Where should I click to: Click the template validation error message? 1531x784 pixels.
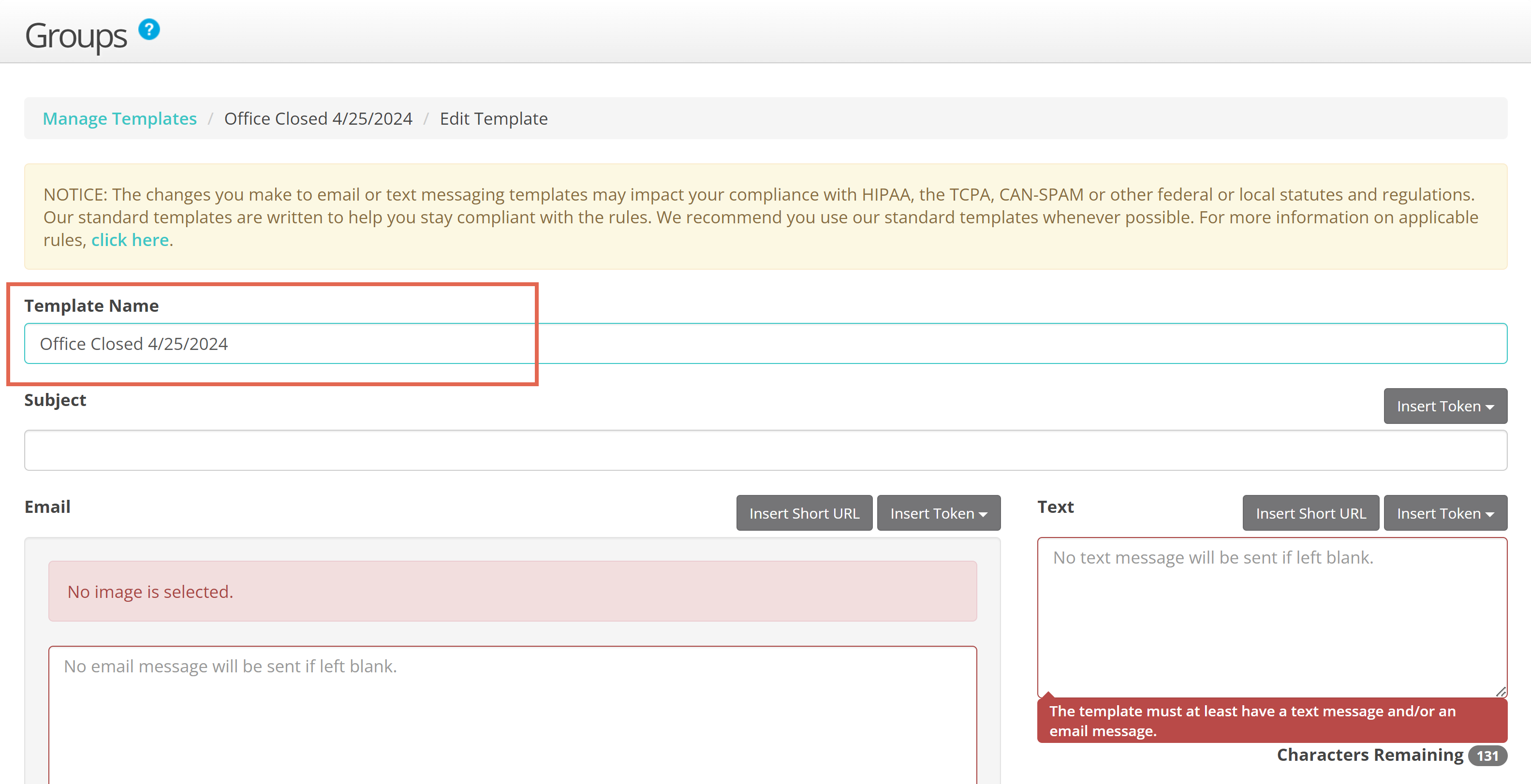point(1272,721)
